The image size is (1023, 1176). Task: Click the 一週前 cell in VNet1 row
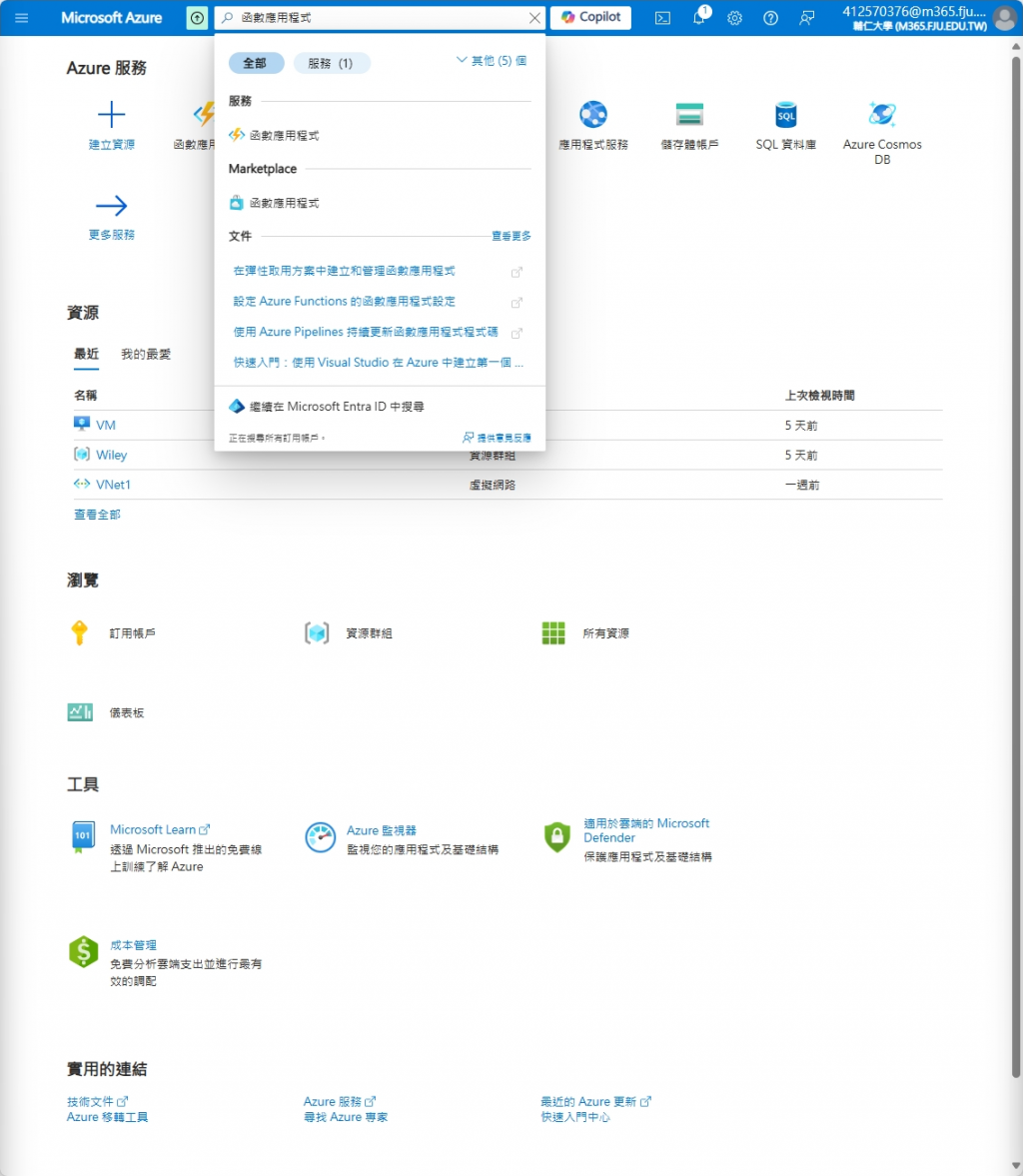[x=802, y=486]
